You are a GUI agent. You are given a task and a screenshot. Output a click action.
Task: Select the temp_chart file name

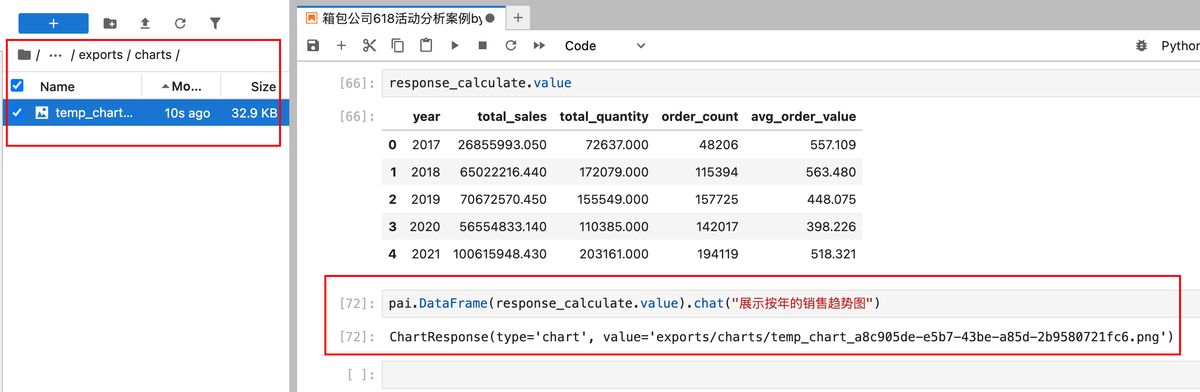click(94, 113)
